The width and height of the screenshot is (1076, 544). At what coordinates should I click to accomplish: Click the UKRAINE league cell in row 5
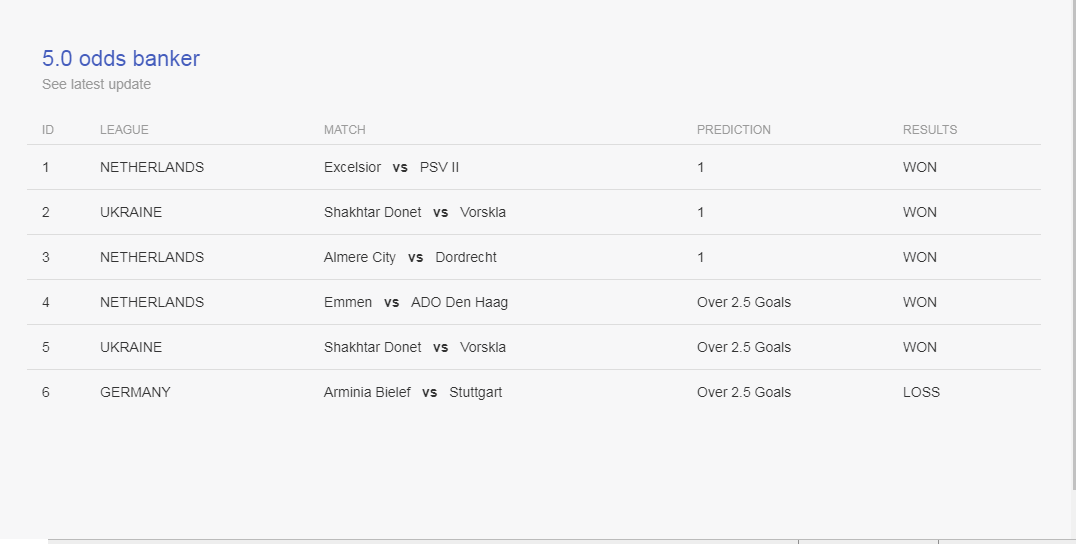click(x=131, y=347)
